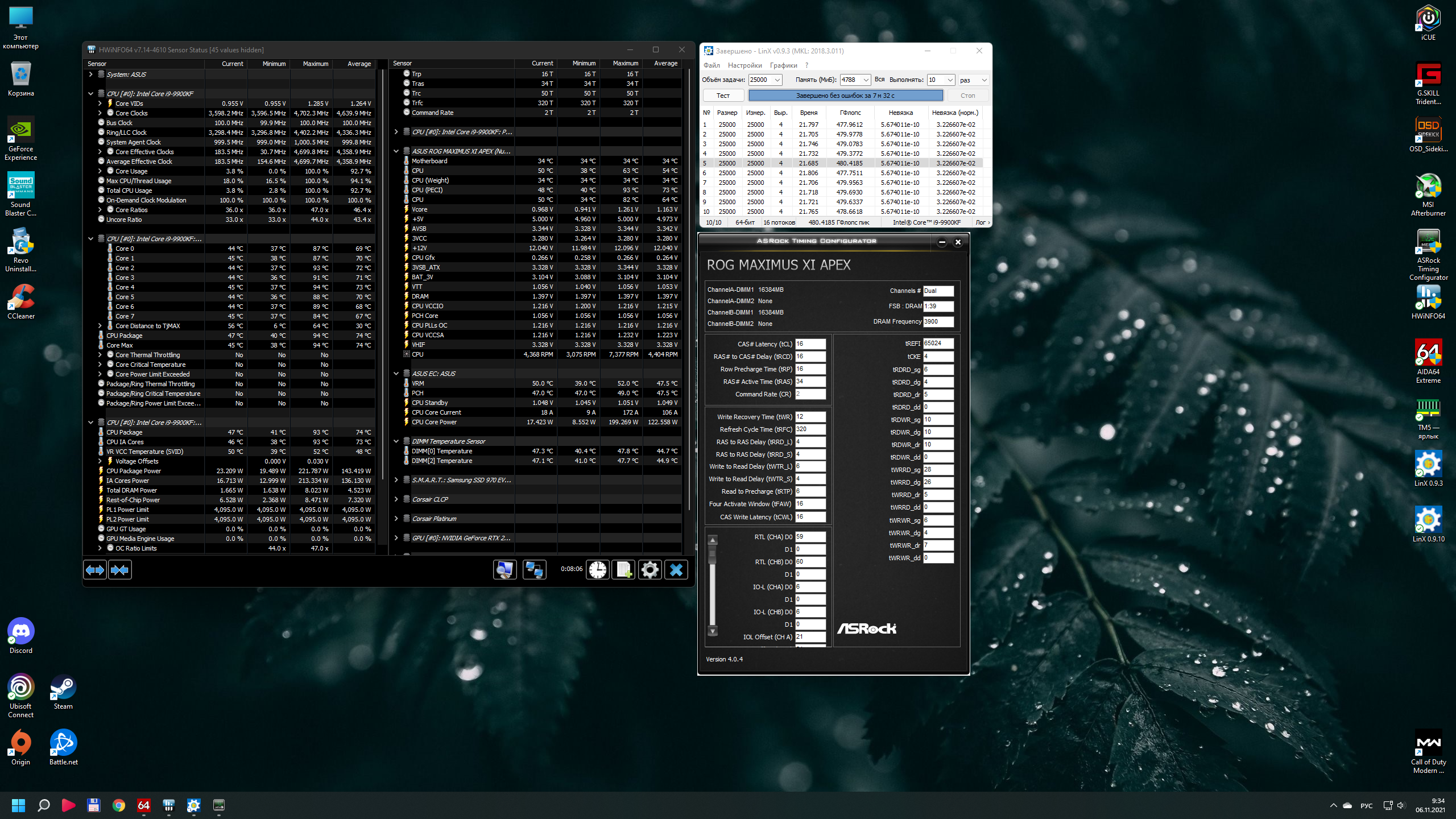Collapse the ASUS EC: ASUS sensor group
This screenshot has height=819, width=1456.
coord(396,374)
